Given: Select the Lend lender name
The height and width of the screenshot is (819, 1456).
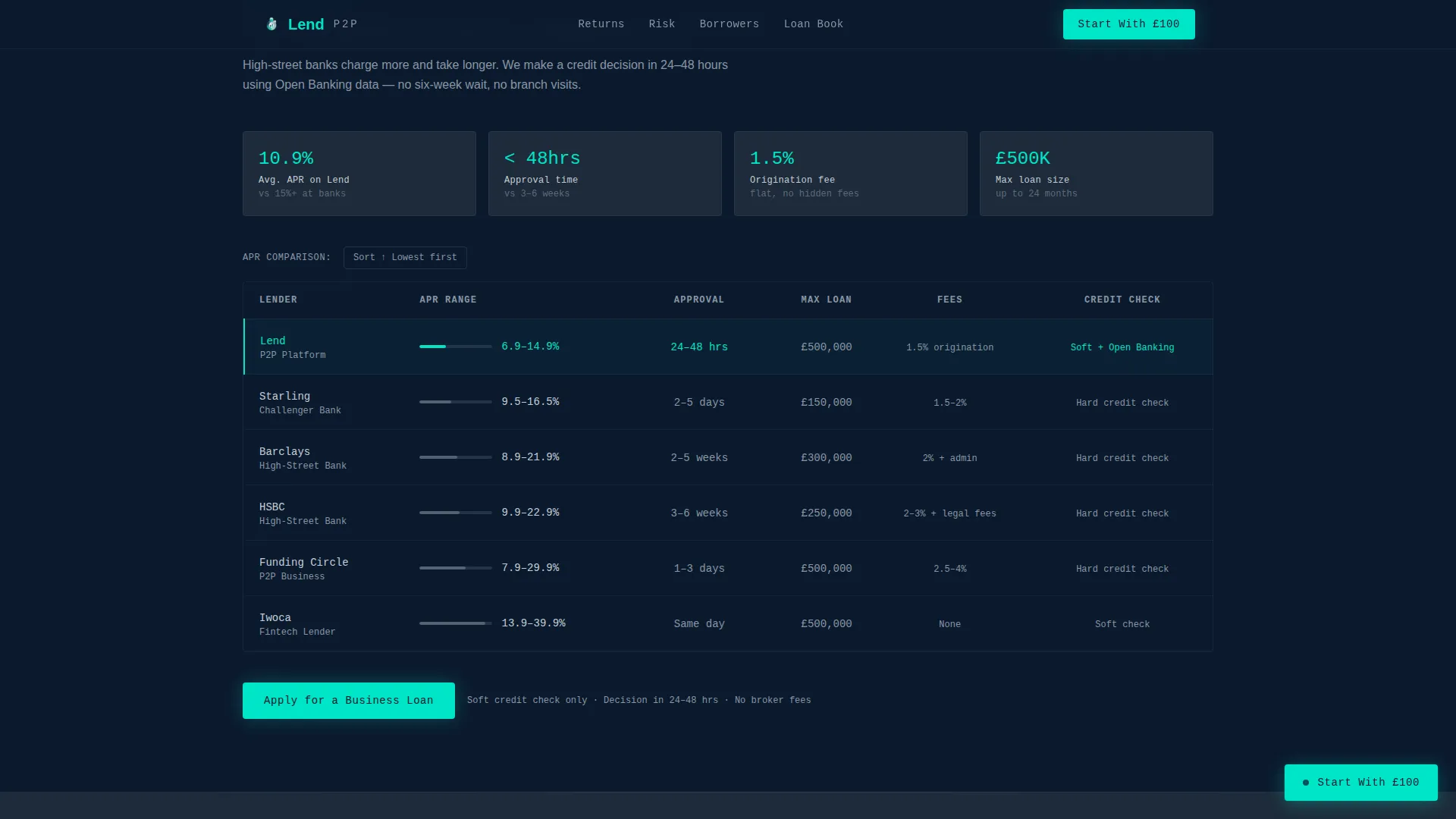Looking at the screenshot, I should coord(273,341).
